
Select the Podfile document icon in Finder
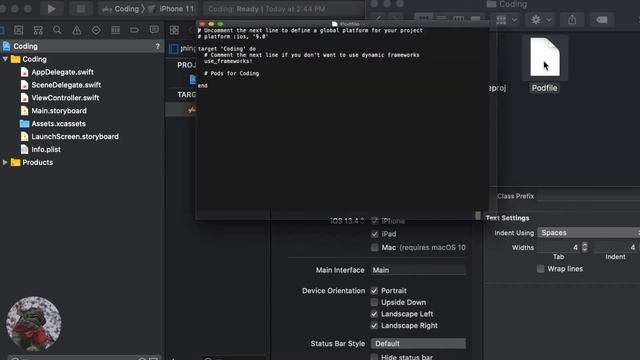click(544, 57)
